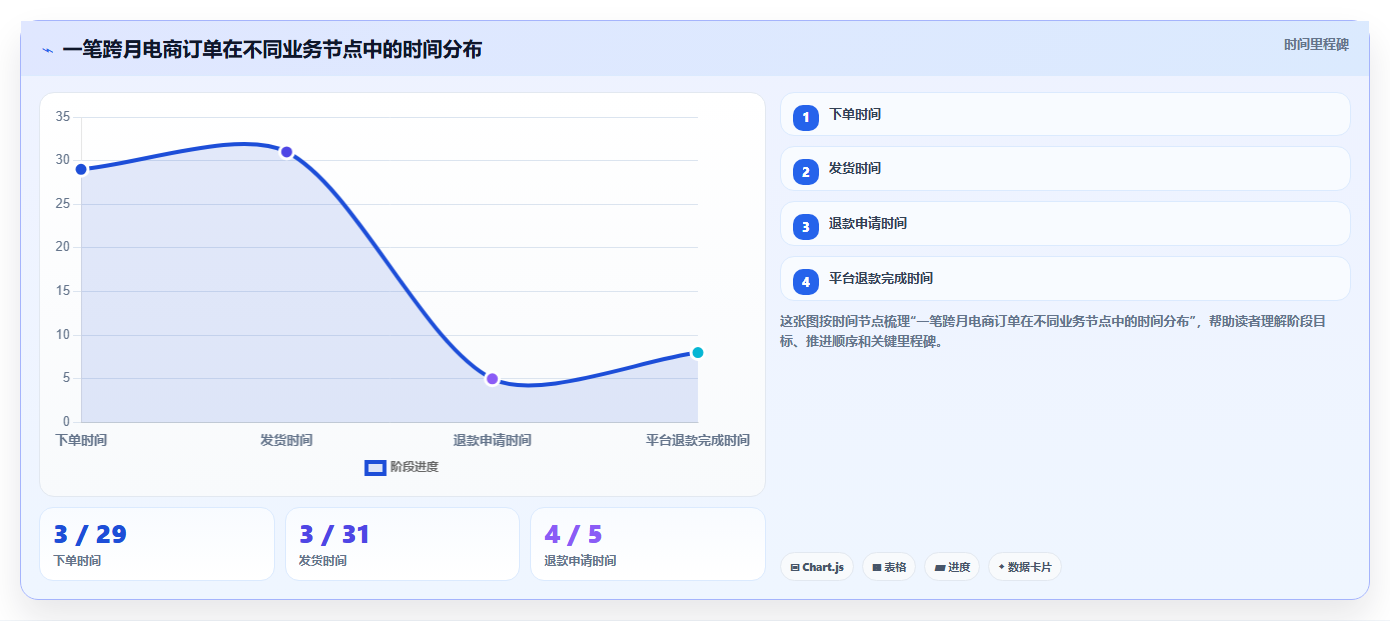Image resolution: width=1390 pixels, height=621 pixels.
Task: Click the 退款申请时间 purple data point
Action: coord(492,379)
